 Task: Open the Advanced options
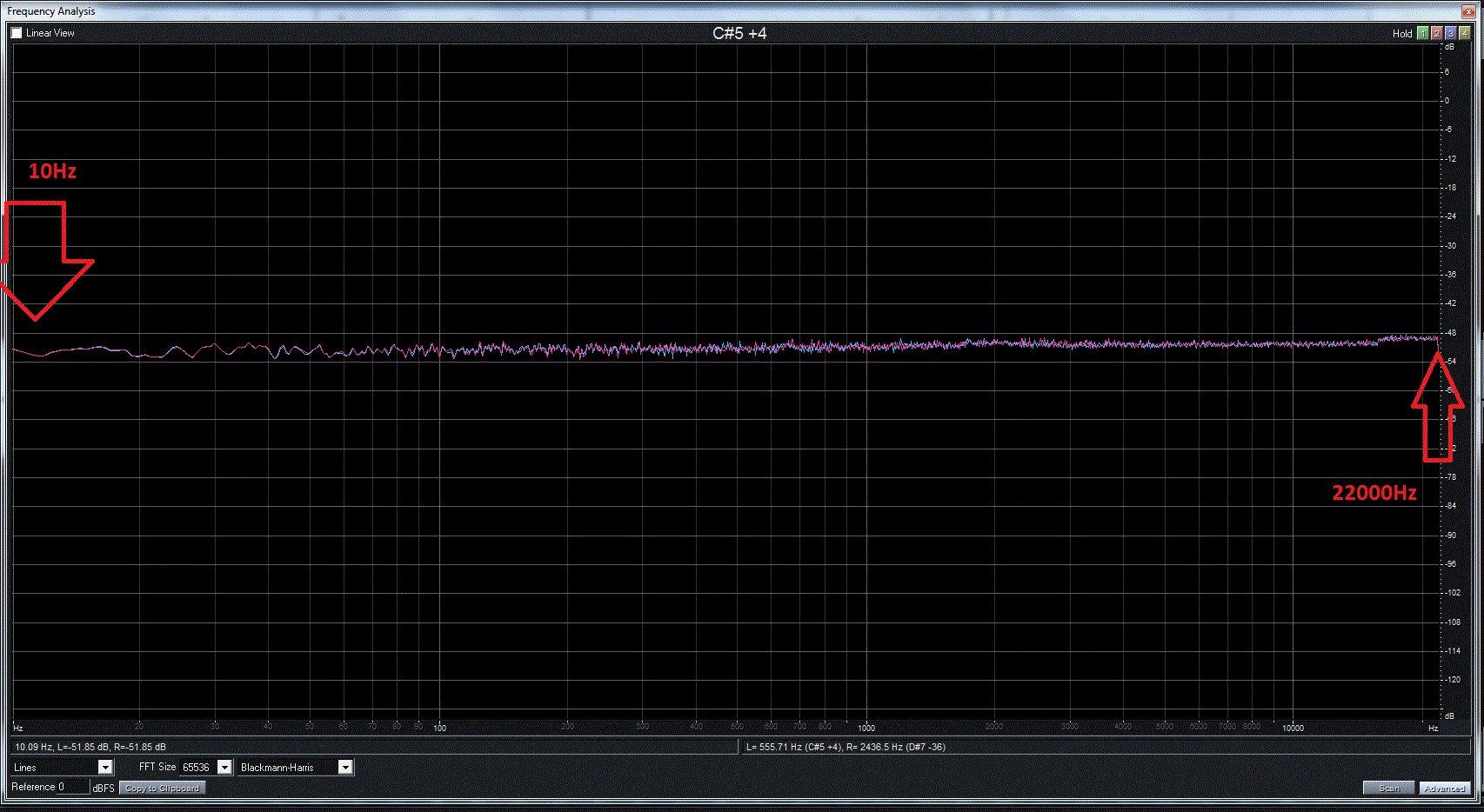point(1443,788)
